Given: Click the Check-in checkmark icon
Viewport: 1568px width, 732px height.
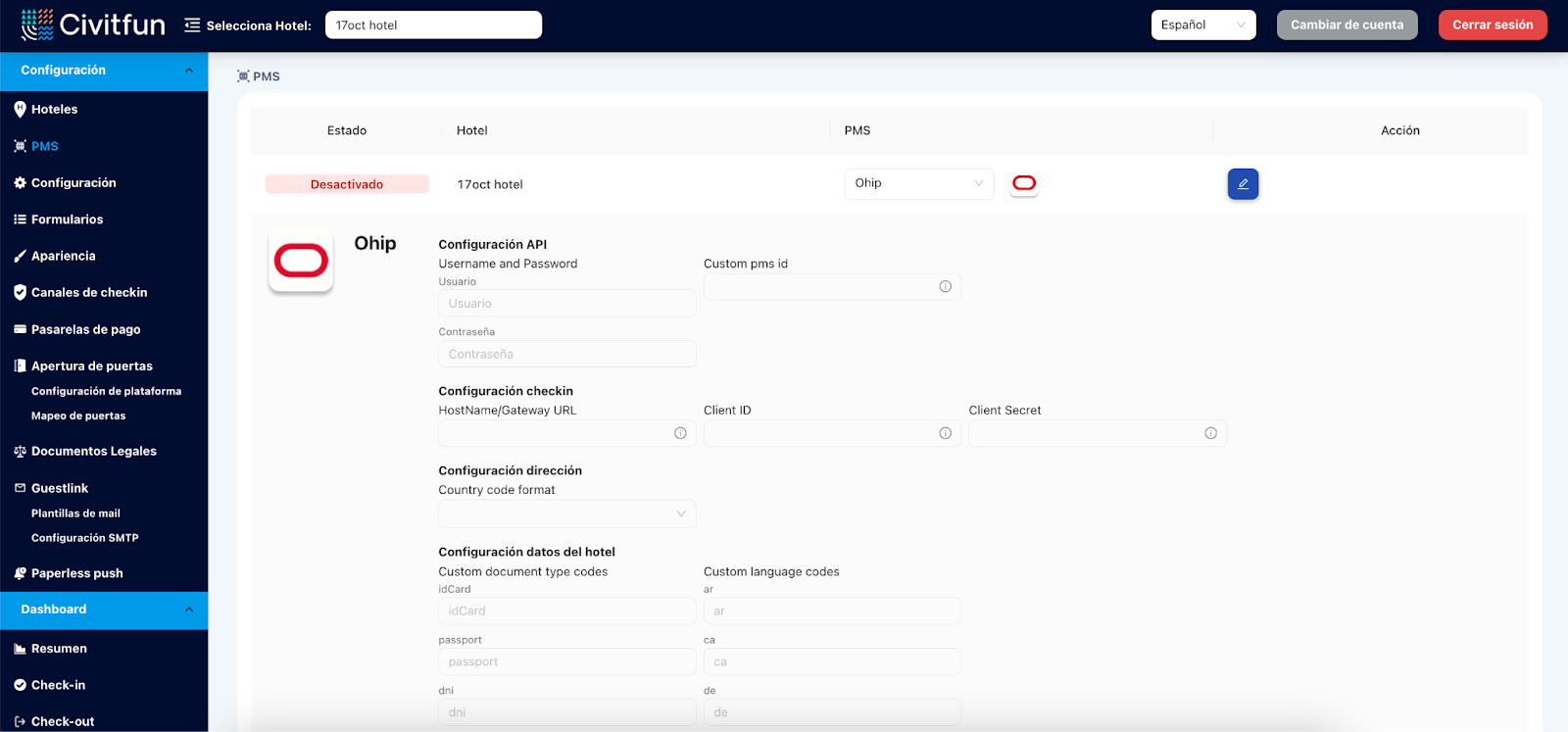Looking at the screenshot, I should point(20,685).
